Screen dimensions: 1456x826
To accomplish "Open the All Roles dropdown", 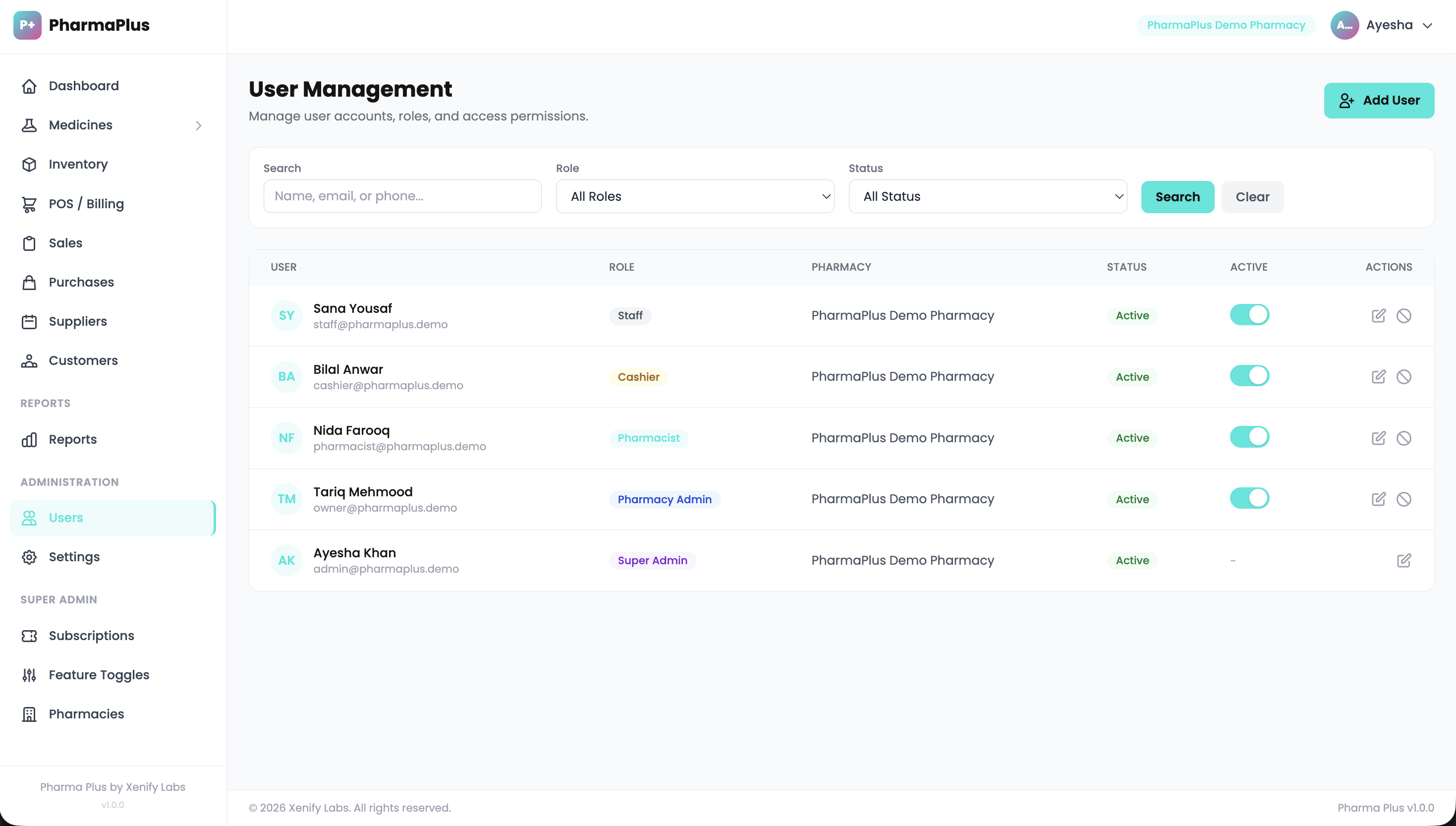I will click(694, 196).
